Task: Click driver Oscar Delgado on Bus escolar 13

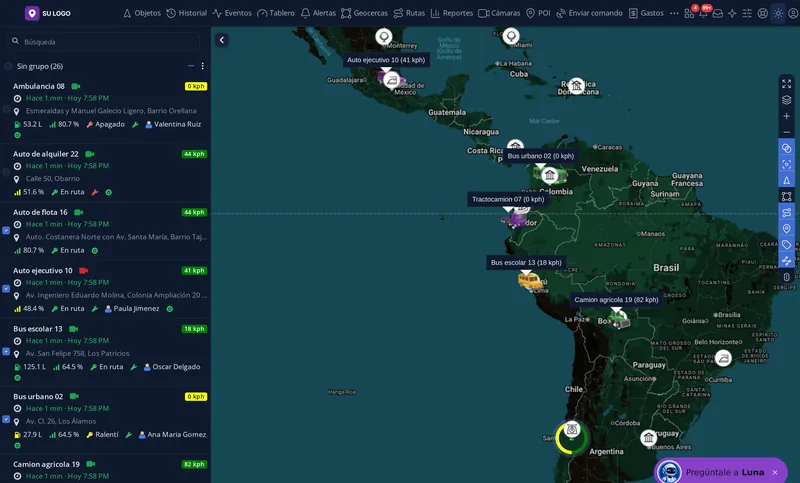Action: point(172,367)
